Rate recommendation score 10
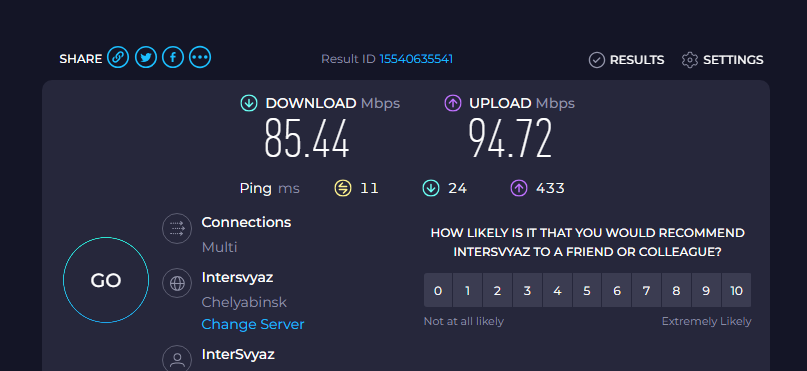The width and height of the screenshot is (807, 371). (x=736, y=290)
